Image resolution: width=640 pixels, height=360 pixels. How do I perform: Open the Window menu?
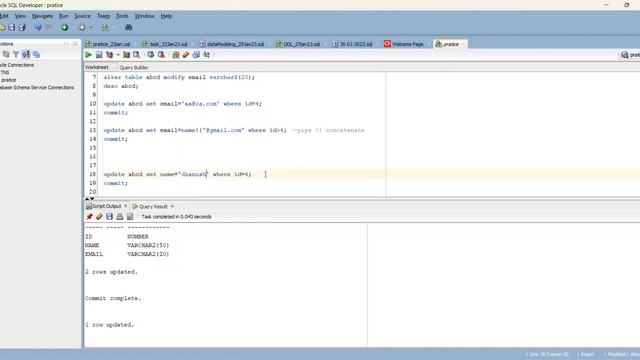click(144, 16)
